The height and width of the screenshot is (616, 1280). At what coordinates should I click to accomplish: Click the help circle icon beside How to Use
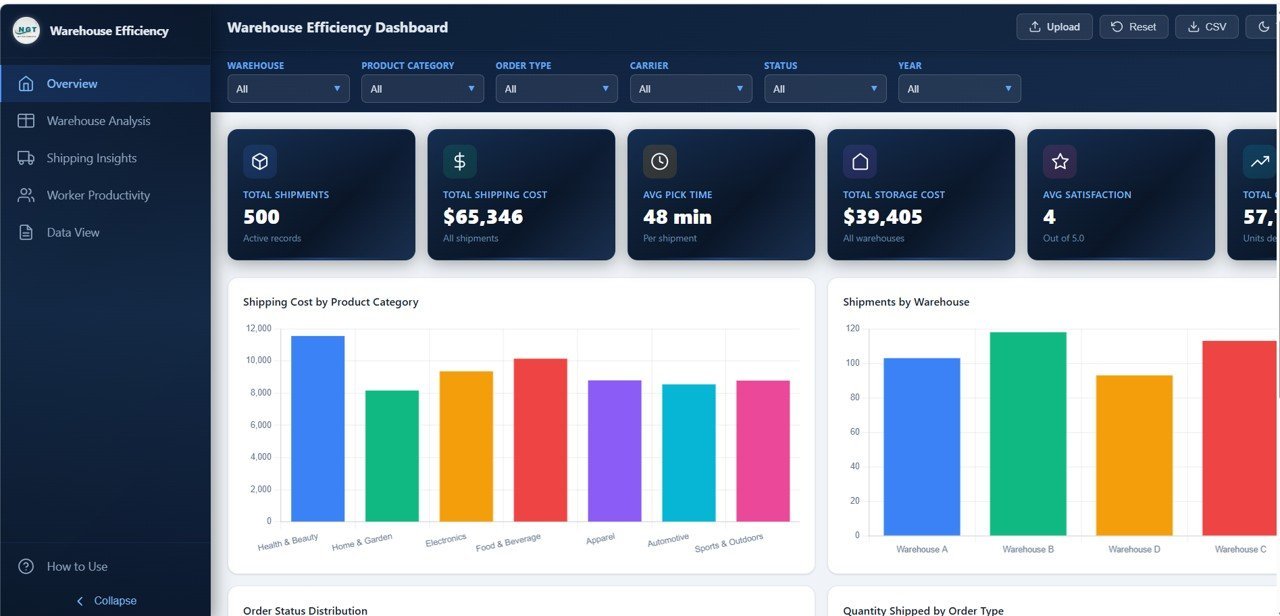[26, 567]
